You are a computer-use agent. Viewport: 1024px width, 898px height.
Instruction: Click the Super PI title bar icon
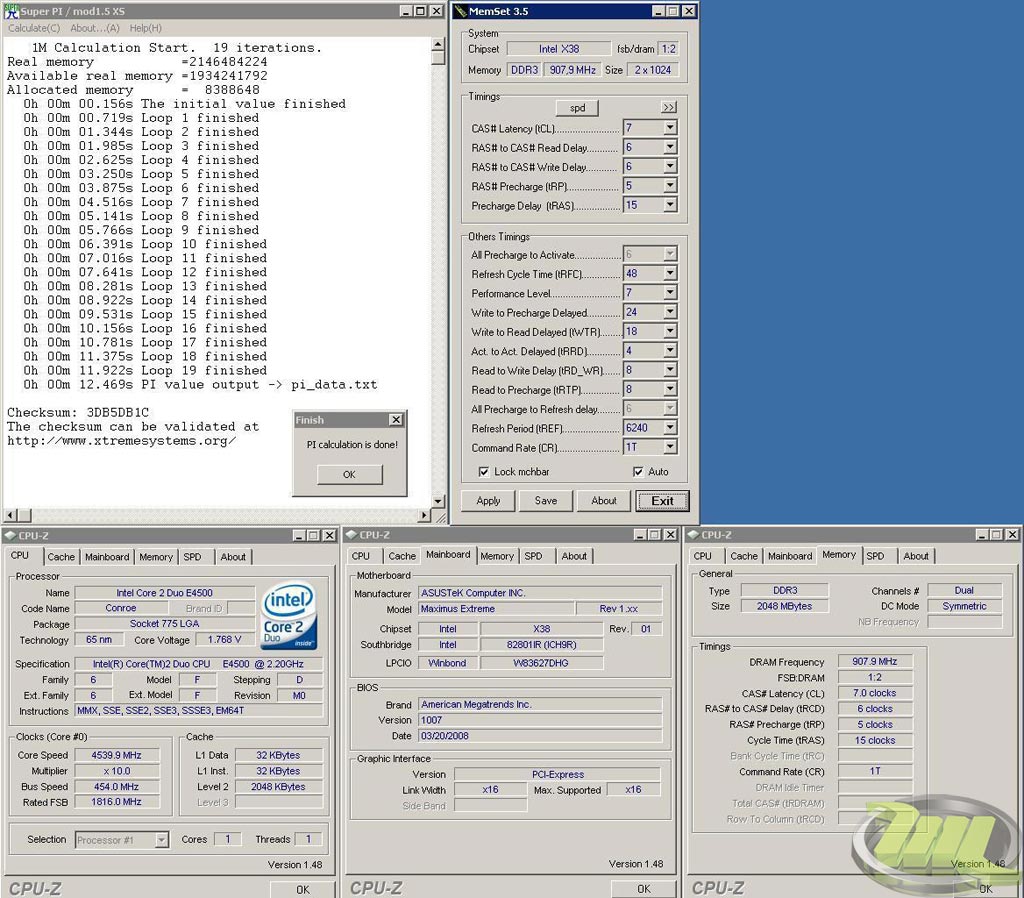pyautogui.click(x=11, y=10)
